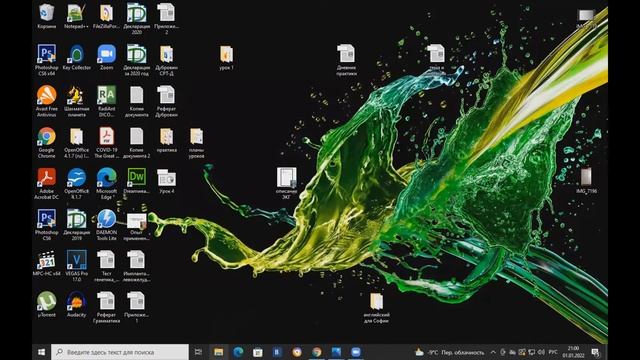This screenshot has width=640, height=360.
Task: Select the Опыт применения document
Action: tap(136, 225)
